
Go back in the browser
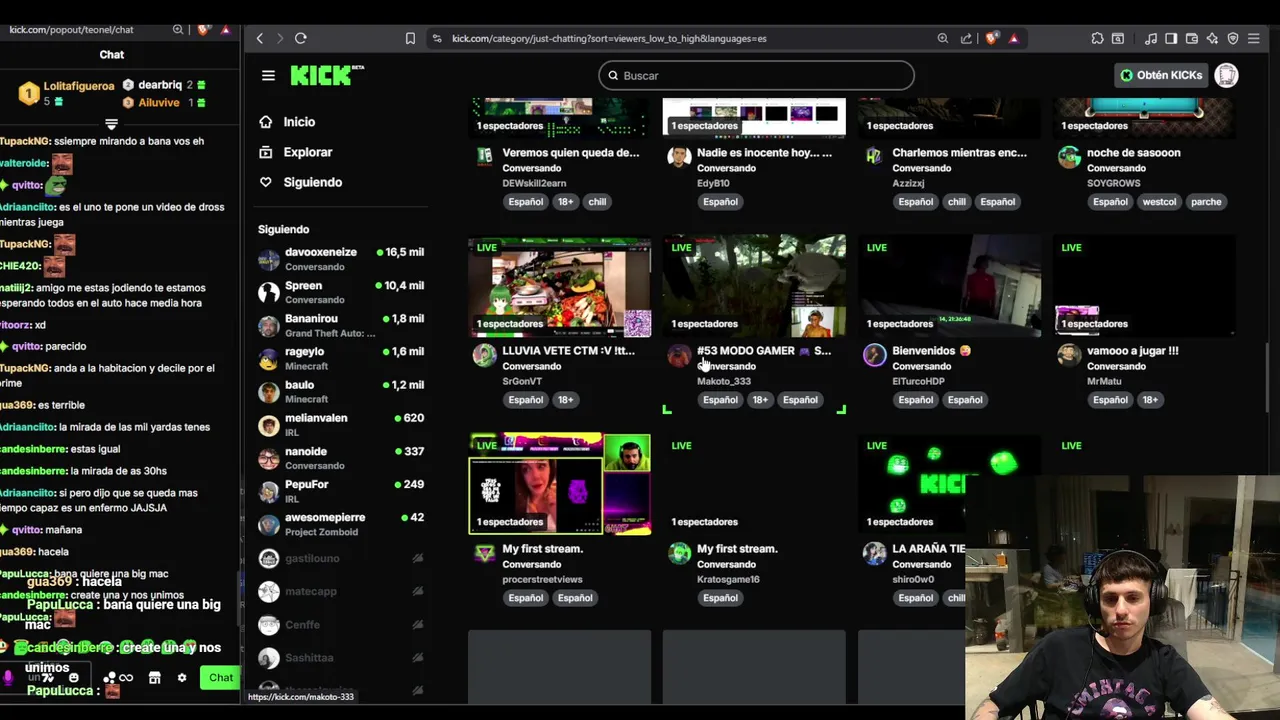259,38
